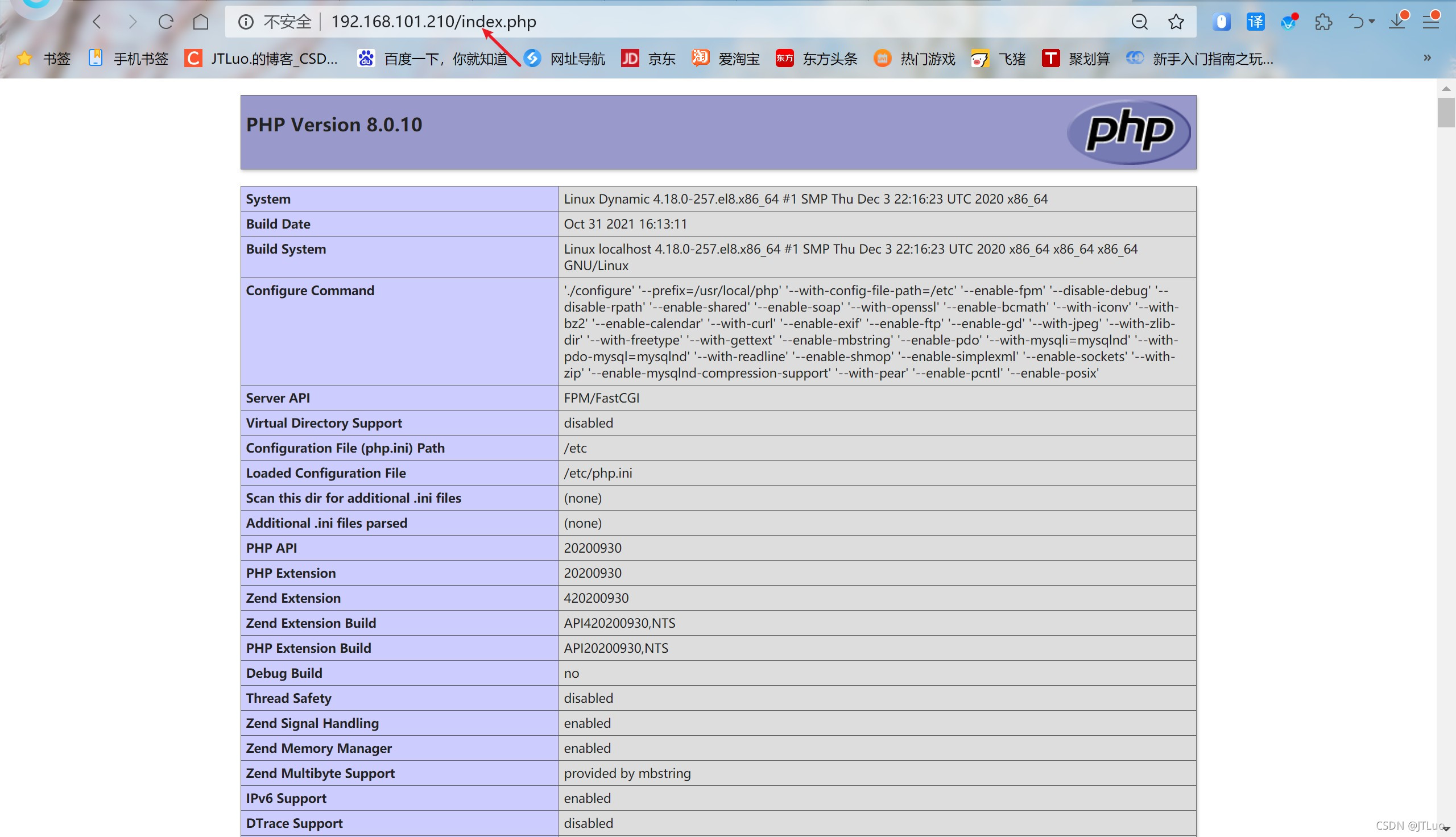
Task: Click the site security info icon
Action: tap(246, 22)
